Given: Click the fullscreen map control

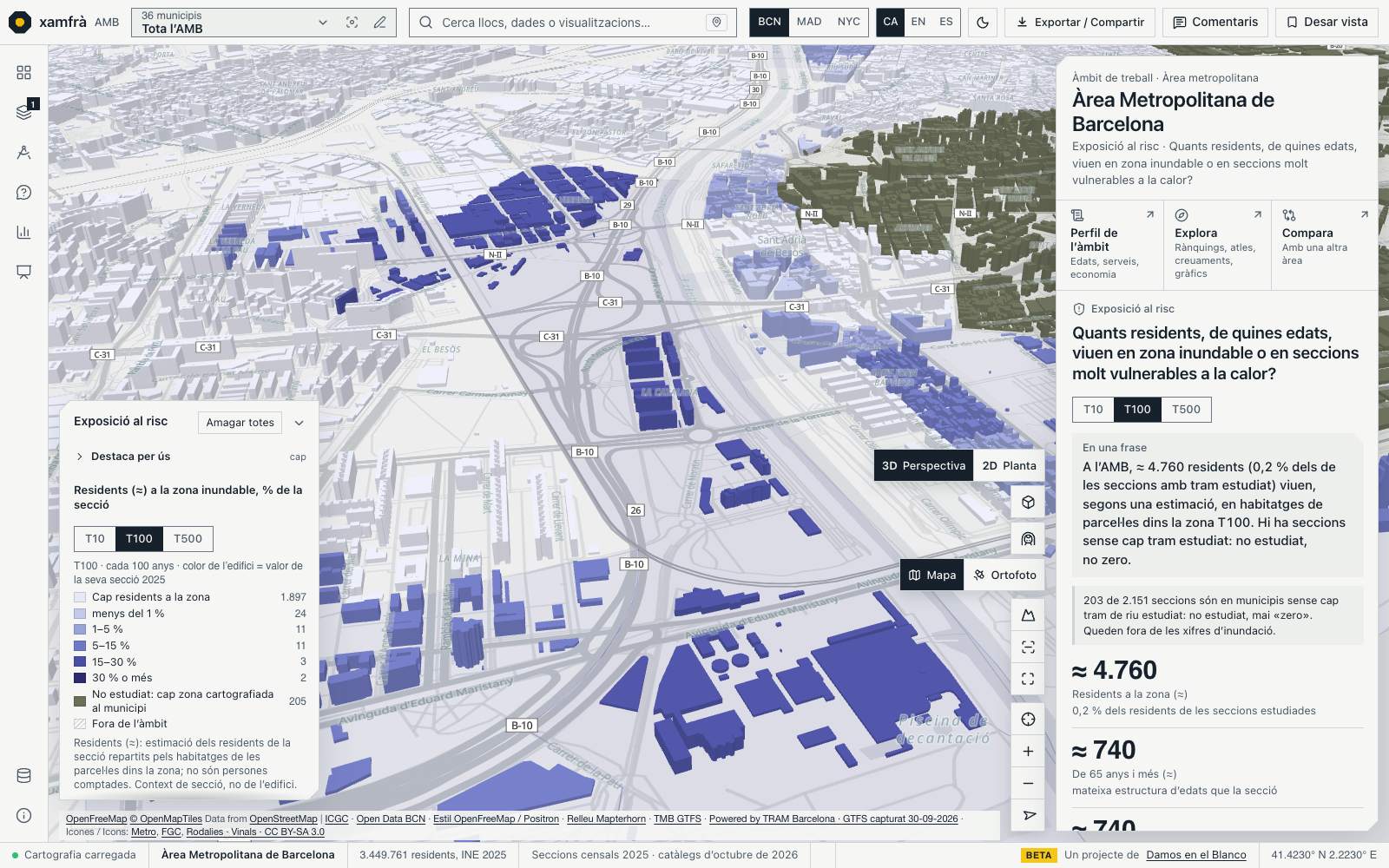Looking at the screenshot, I should [x=1028, y=679].
